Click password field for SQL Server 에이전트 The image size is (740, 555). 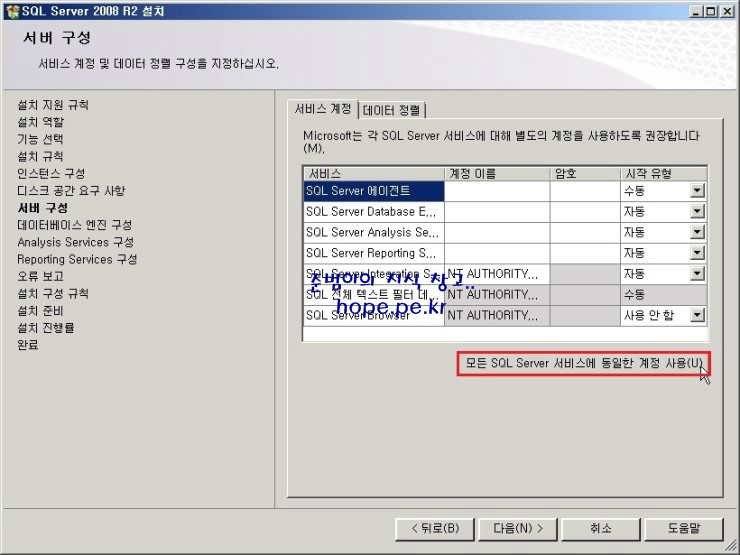coord(585,191)
